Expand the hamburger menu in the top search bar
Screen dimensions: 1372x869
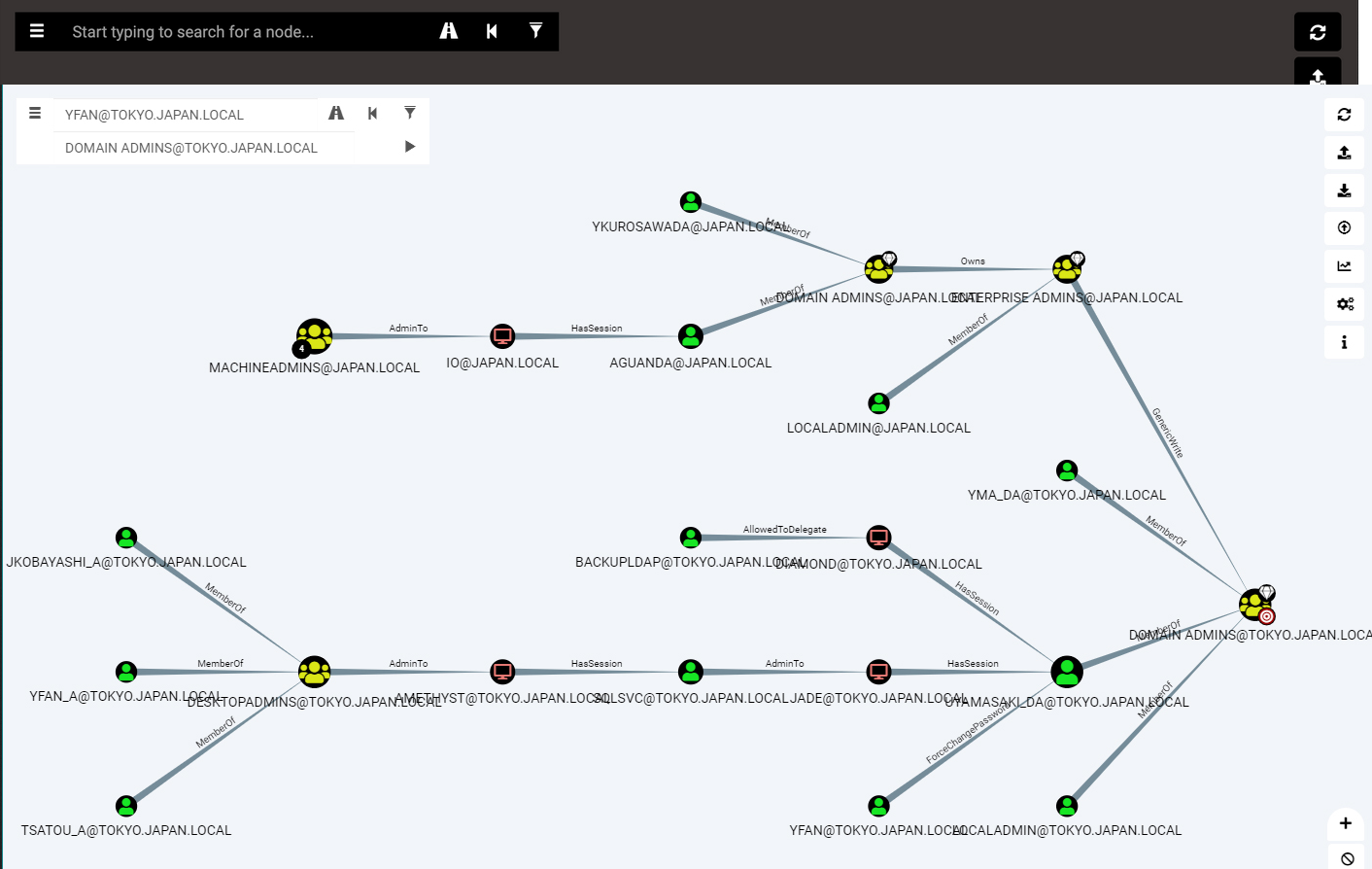pyautogui.click(x=37, y=31)
